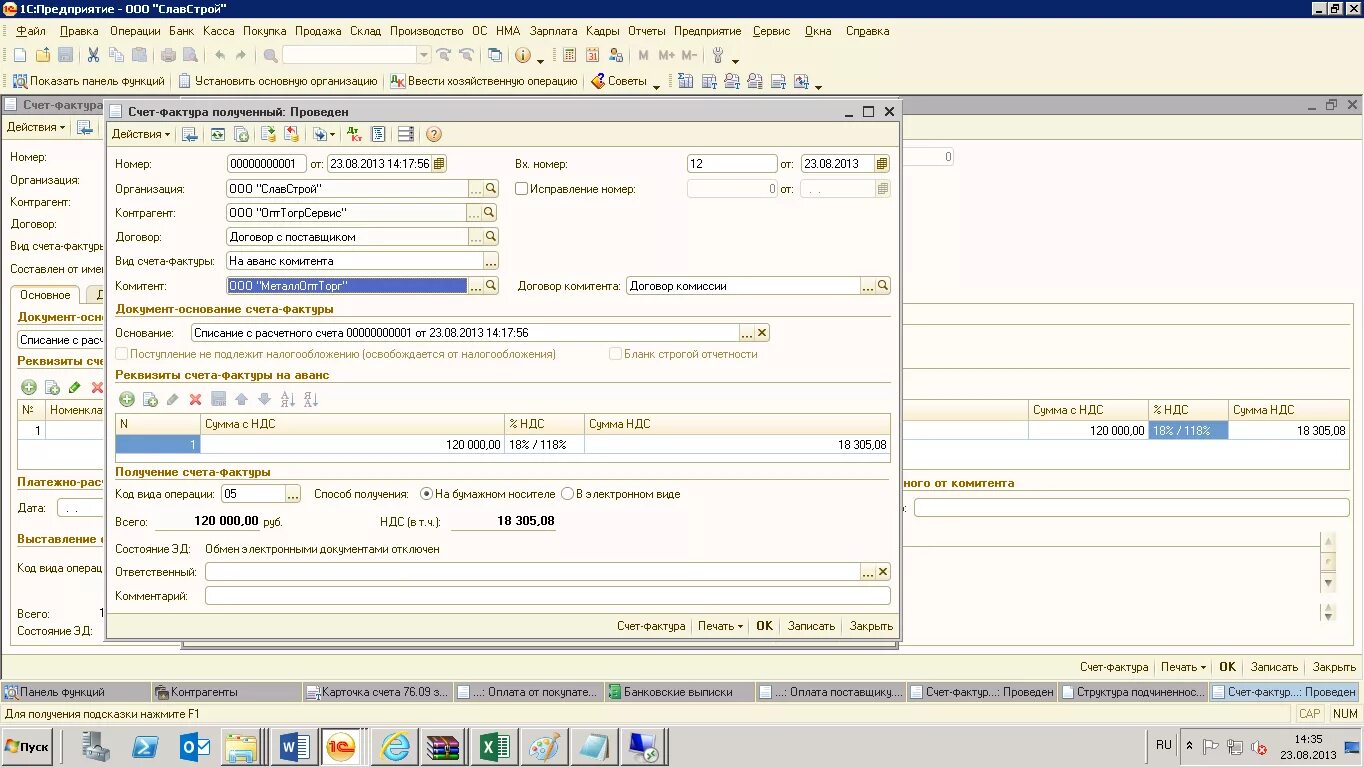Click into the Комментарий input field
Viewport: 1364px width, 768px height.
547,596
